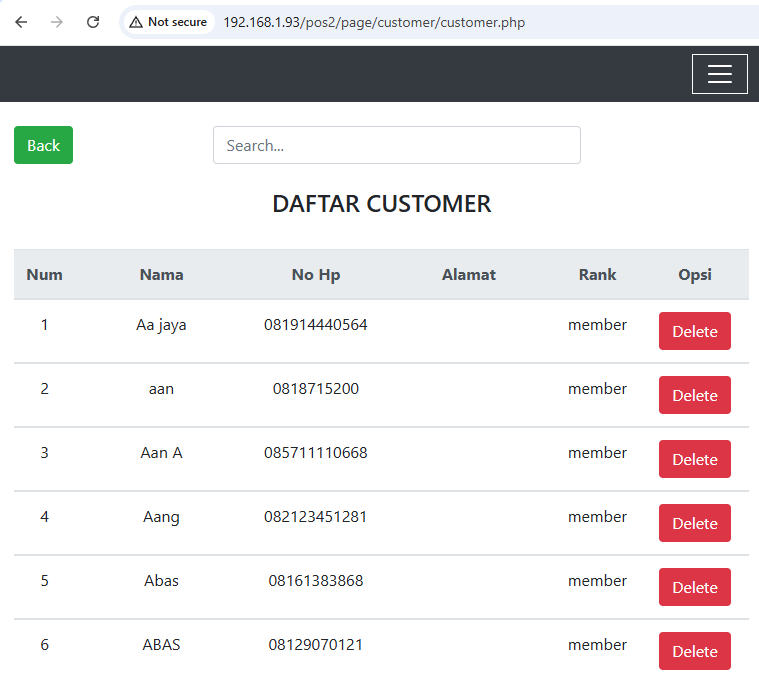Delete customer Aa jaya

[694, 331]
